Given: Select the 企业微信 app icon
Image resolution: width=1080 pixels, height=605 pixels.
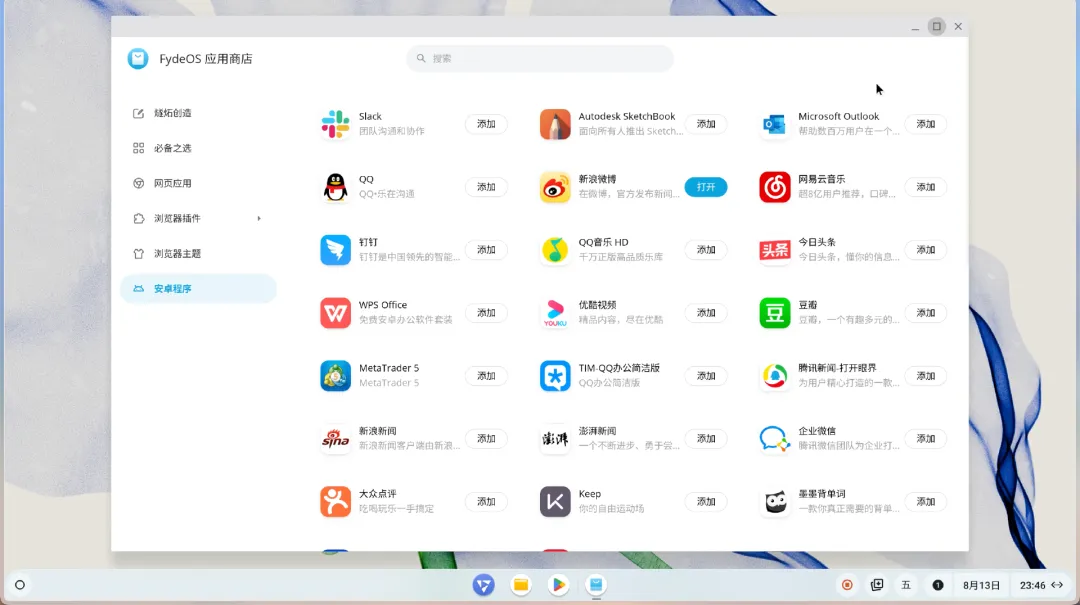Looking at the screenshot, I should click(775, 438).
